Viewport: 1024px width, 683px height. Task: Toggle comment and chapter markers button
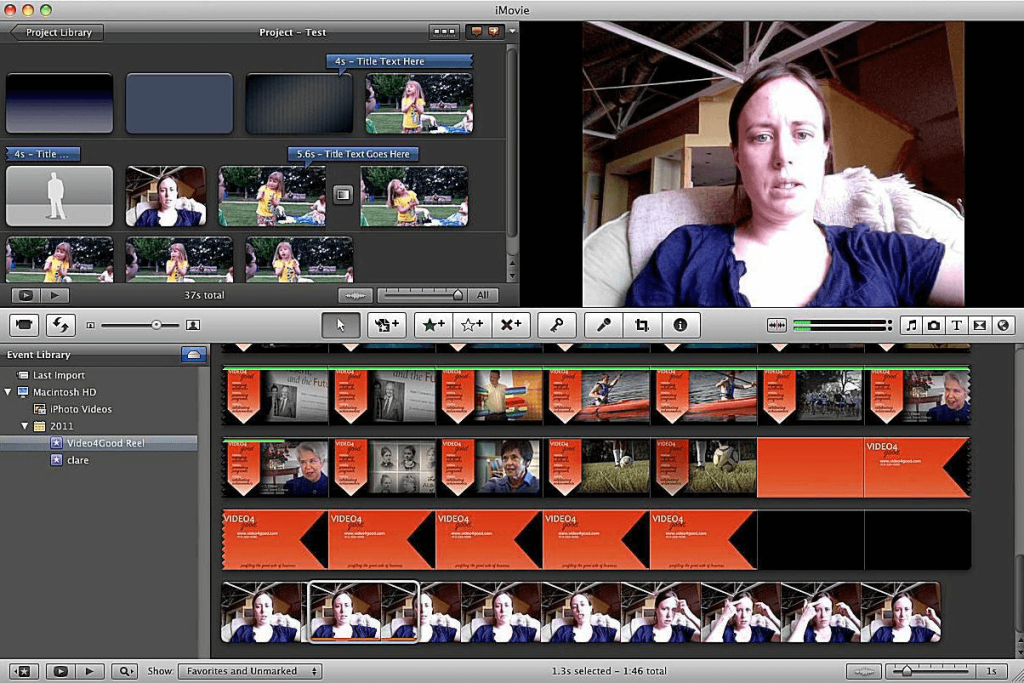(485, 32)
